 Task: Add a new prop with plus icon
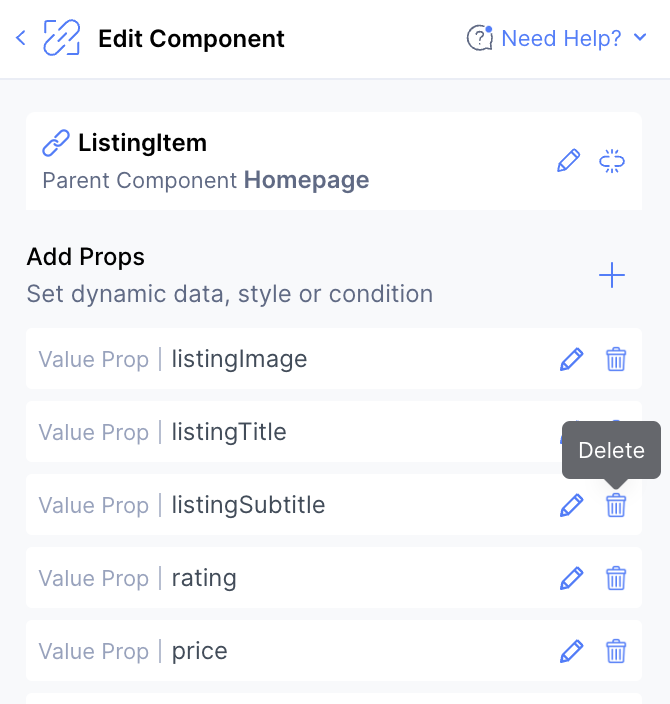pyautogui.click(x=612, y=275)
